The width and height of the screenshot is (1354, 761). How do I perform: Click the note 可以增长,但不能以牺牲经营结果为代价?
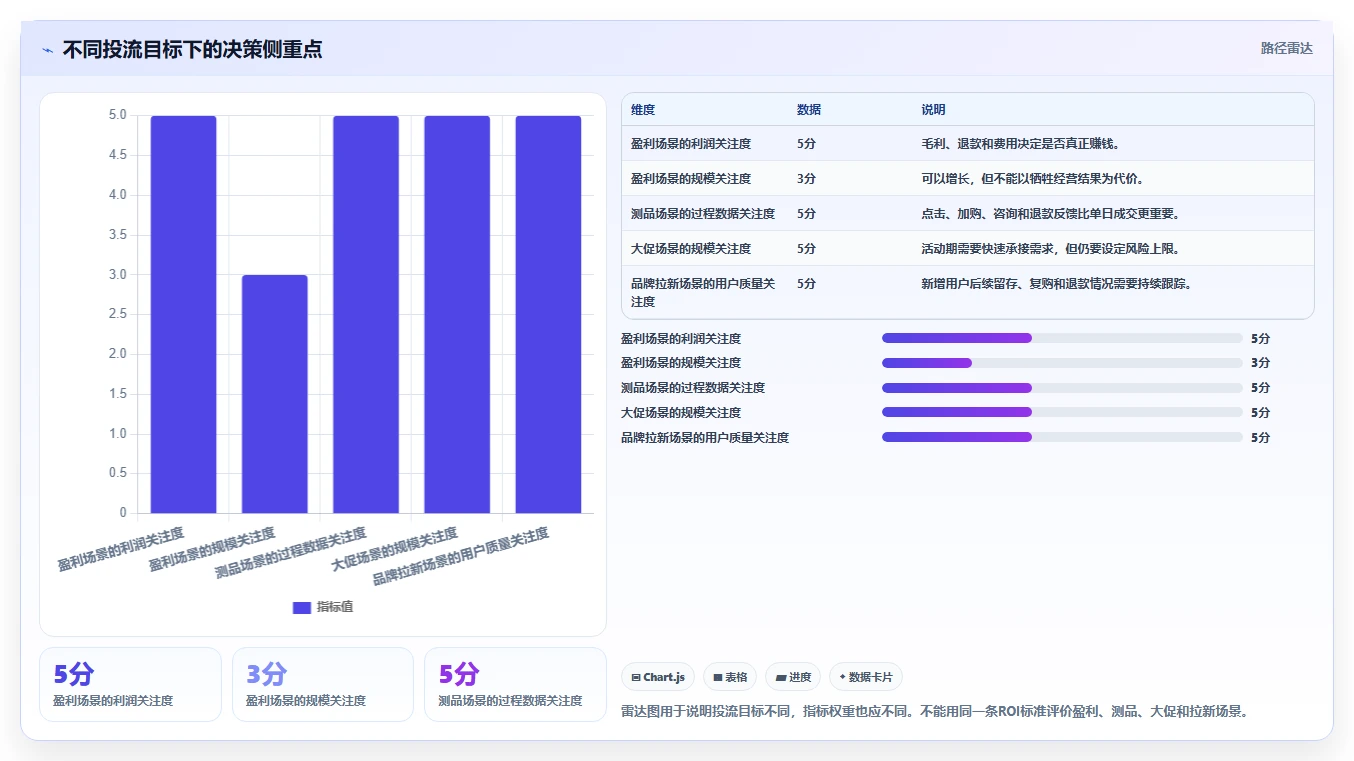click(x=1033, y=179)
